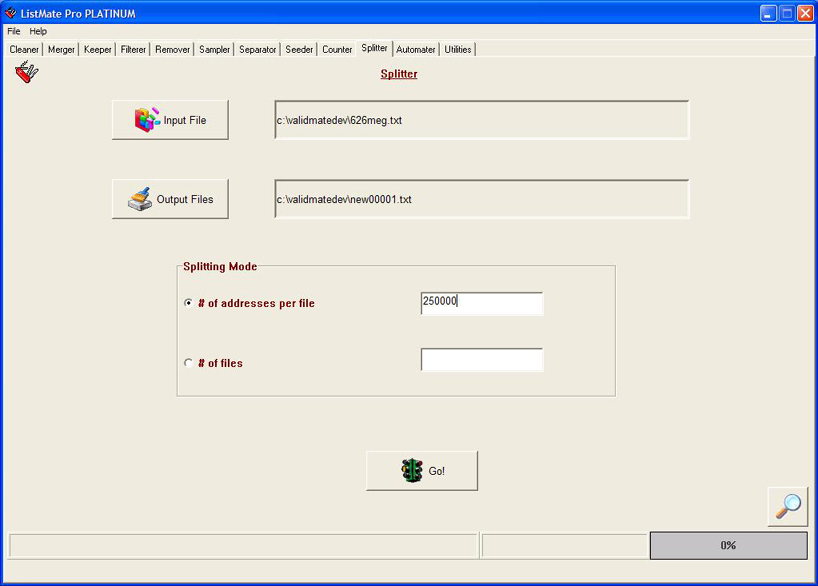Click the ListMate title bar app icon

click(11, 13)
